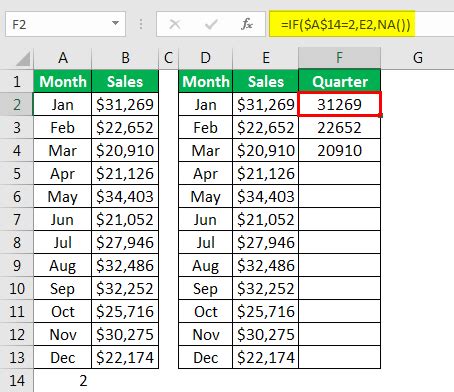Click $30,275 in column E
Viewport: 454px width, 392px height.
tap(266, 334)
